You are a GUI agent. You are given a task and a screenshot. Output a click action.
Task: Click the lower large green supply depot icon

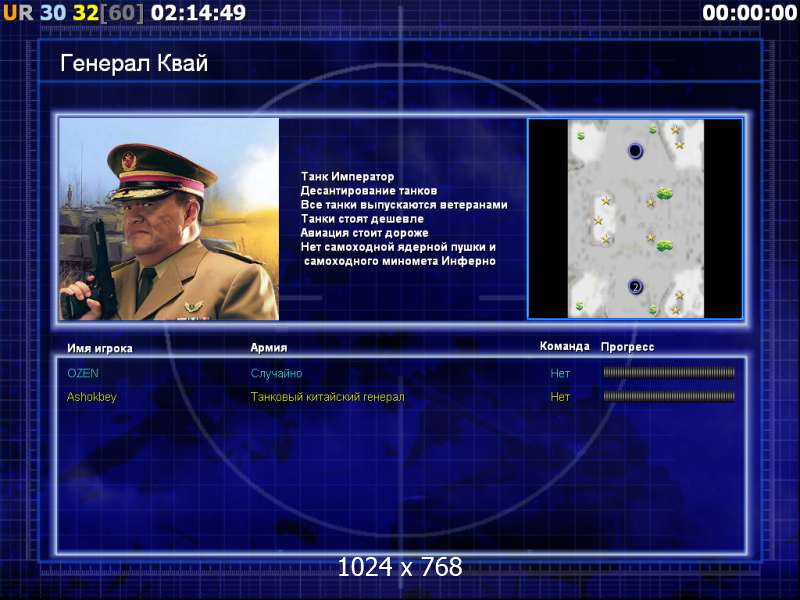click(x=664, y=246)
